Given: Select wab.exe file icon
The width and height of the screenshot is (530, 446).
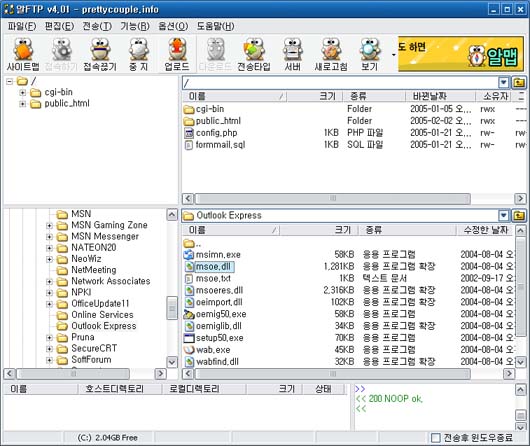Looking at the screenshot, I should [189, 350].
